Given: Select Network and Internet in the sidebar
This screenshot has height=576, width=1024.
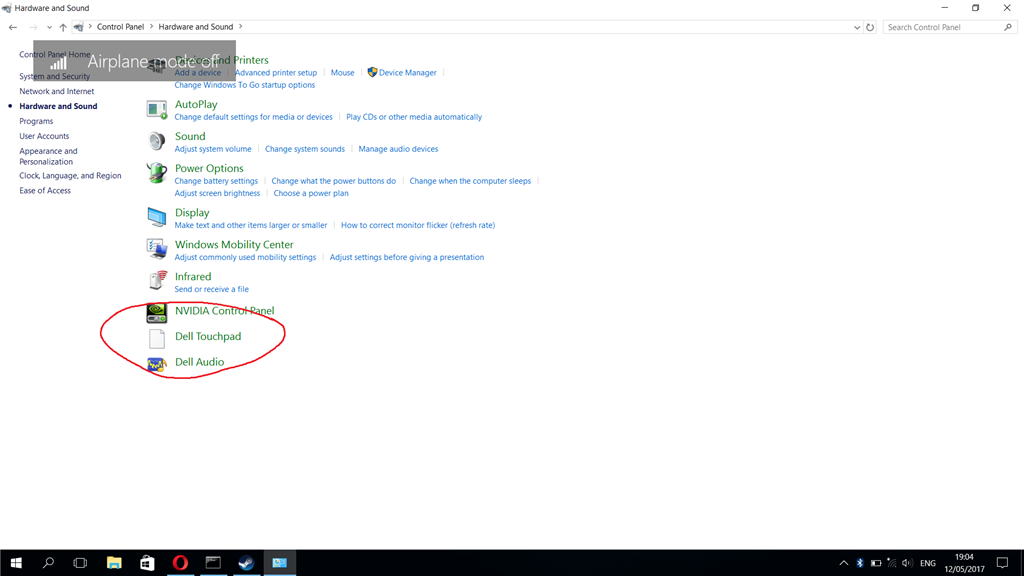Looking at the screenshot, I should [x=57, y=91].
